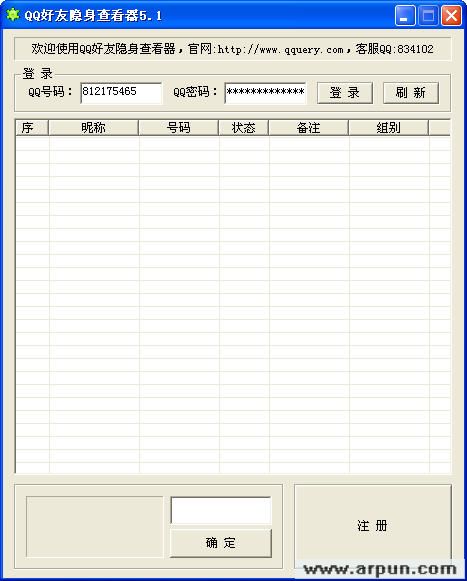
Task: Click the QQ号码 label
Action: click(x=51, y=92)
